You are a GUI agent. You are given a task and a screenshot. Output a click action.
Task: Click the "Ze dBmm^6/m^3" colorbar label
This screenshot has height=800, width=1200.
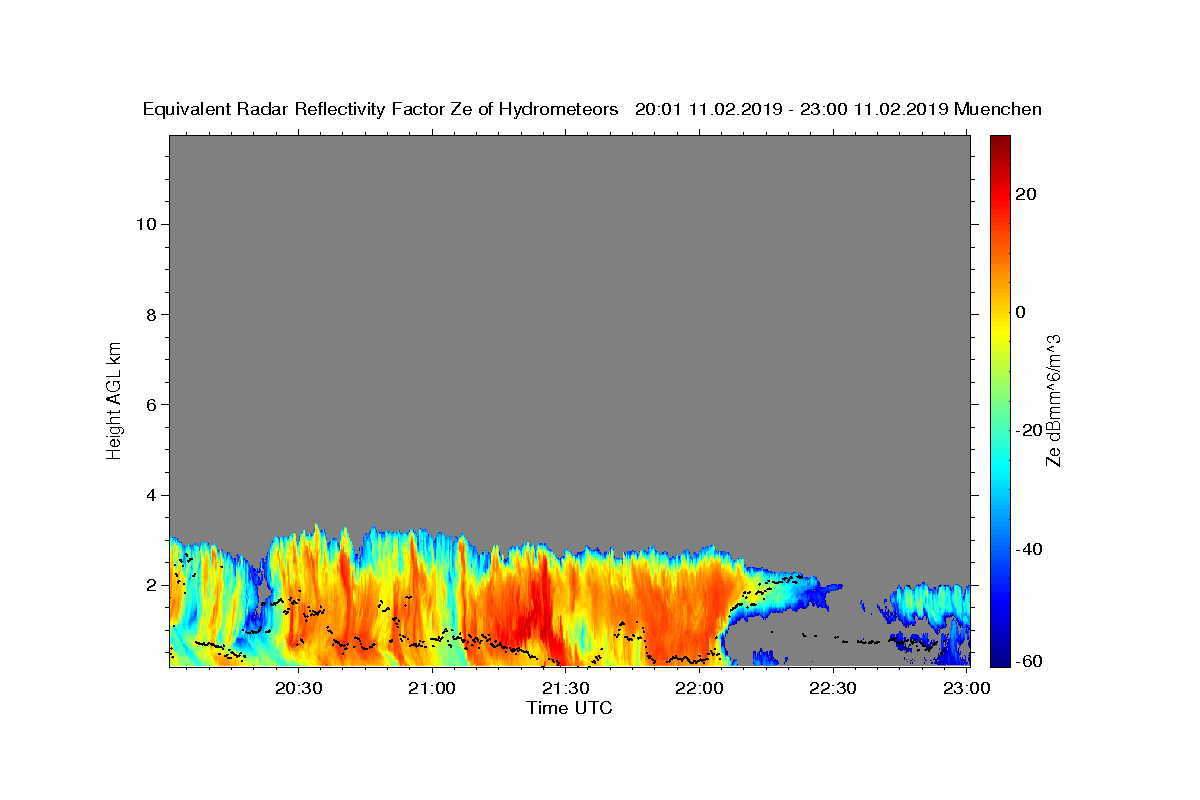[x=1053, y=400]
